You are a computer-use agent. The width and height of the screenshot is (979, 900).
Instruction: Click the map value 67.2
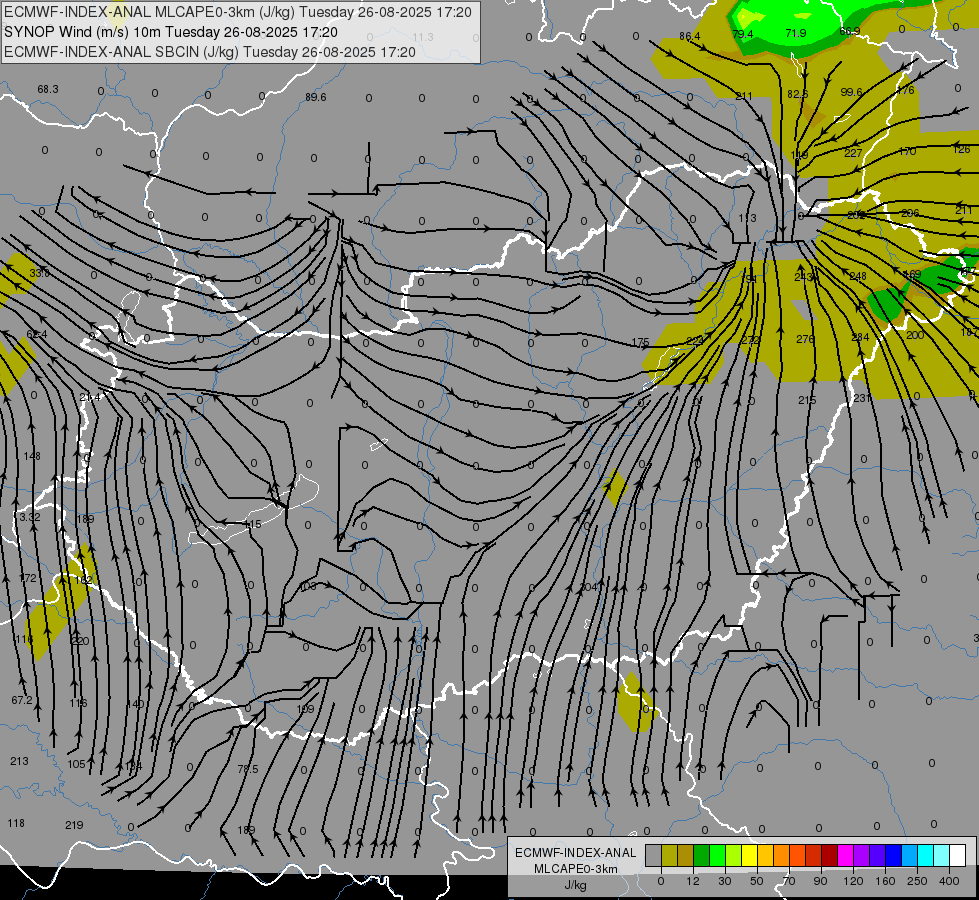[22, 700]
